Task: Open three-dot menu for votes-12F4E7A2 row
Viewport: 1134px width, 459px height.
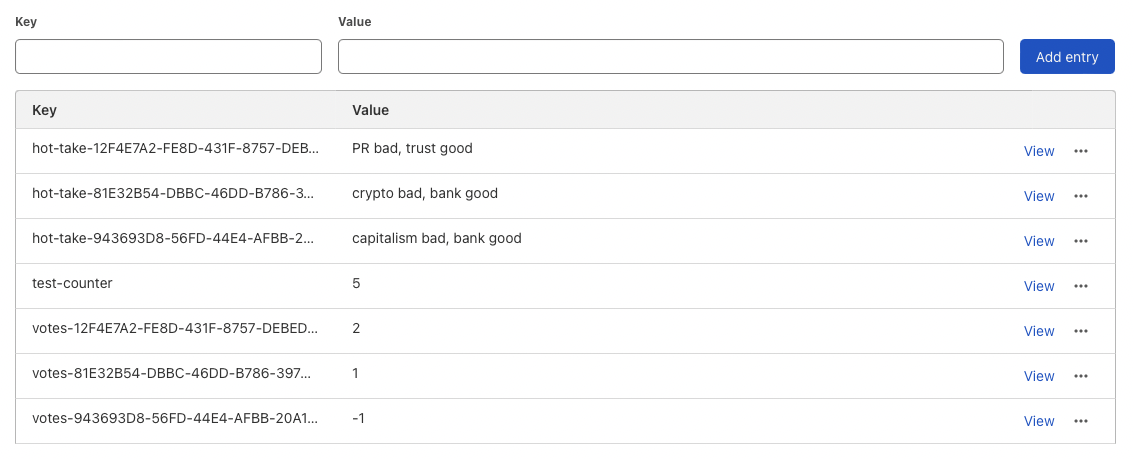Action: coord(1080,331)
